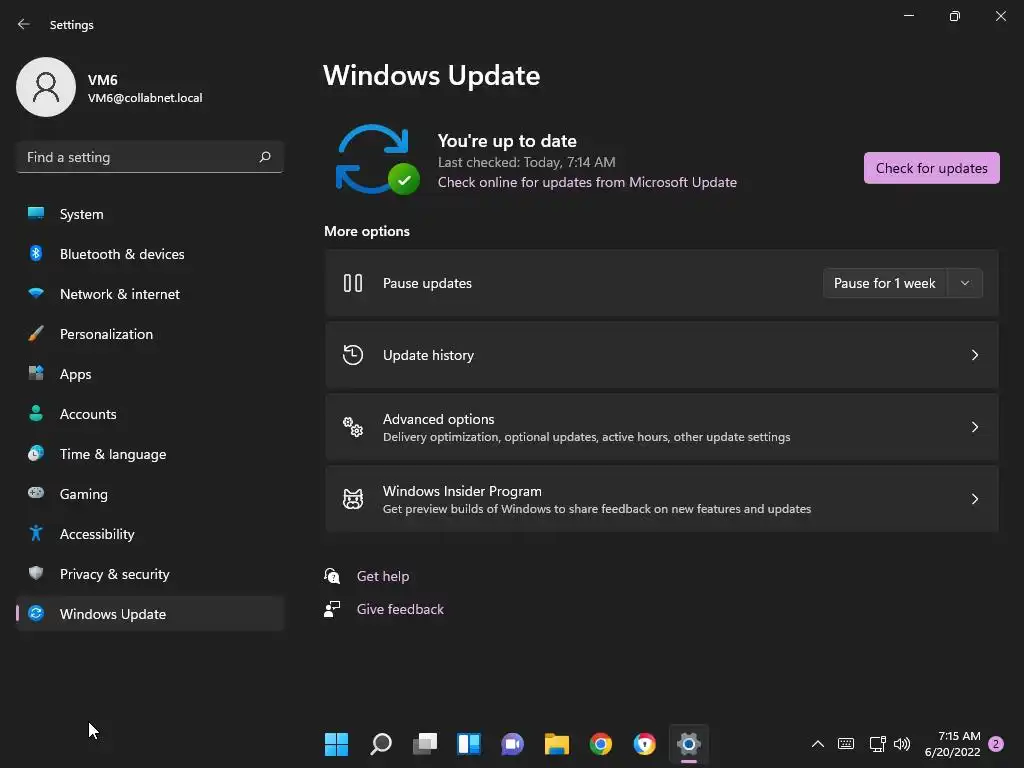Go to Network & internet
Viewport: 1024px width, 768px height.
pyautogui.click(x=150, y=294)
